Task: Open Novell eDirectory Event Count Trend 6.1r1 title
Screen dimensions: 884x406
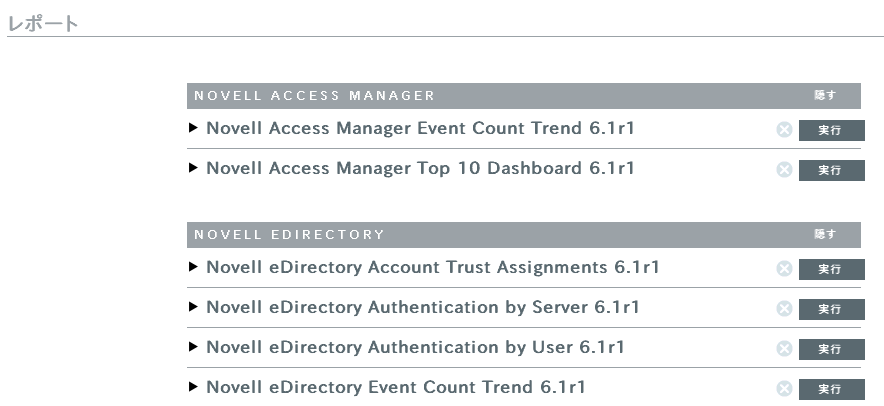Action: [395, 388]
